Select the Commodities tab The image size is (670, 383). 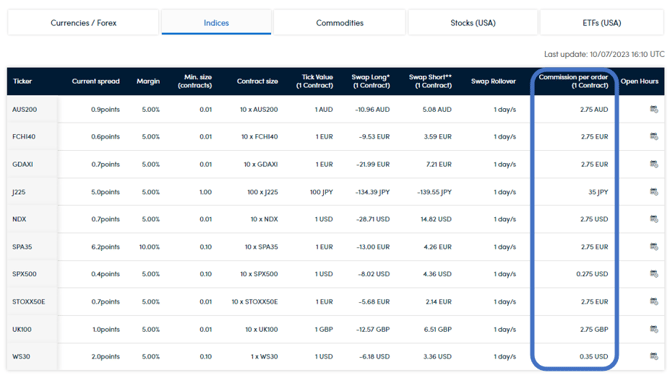(x=340, y=23)
